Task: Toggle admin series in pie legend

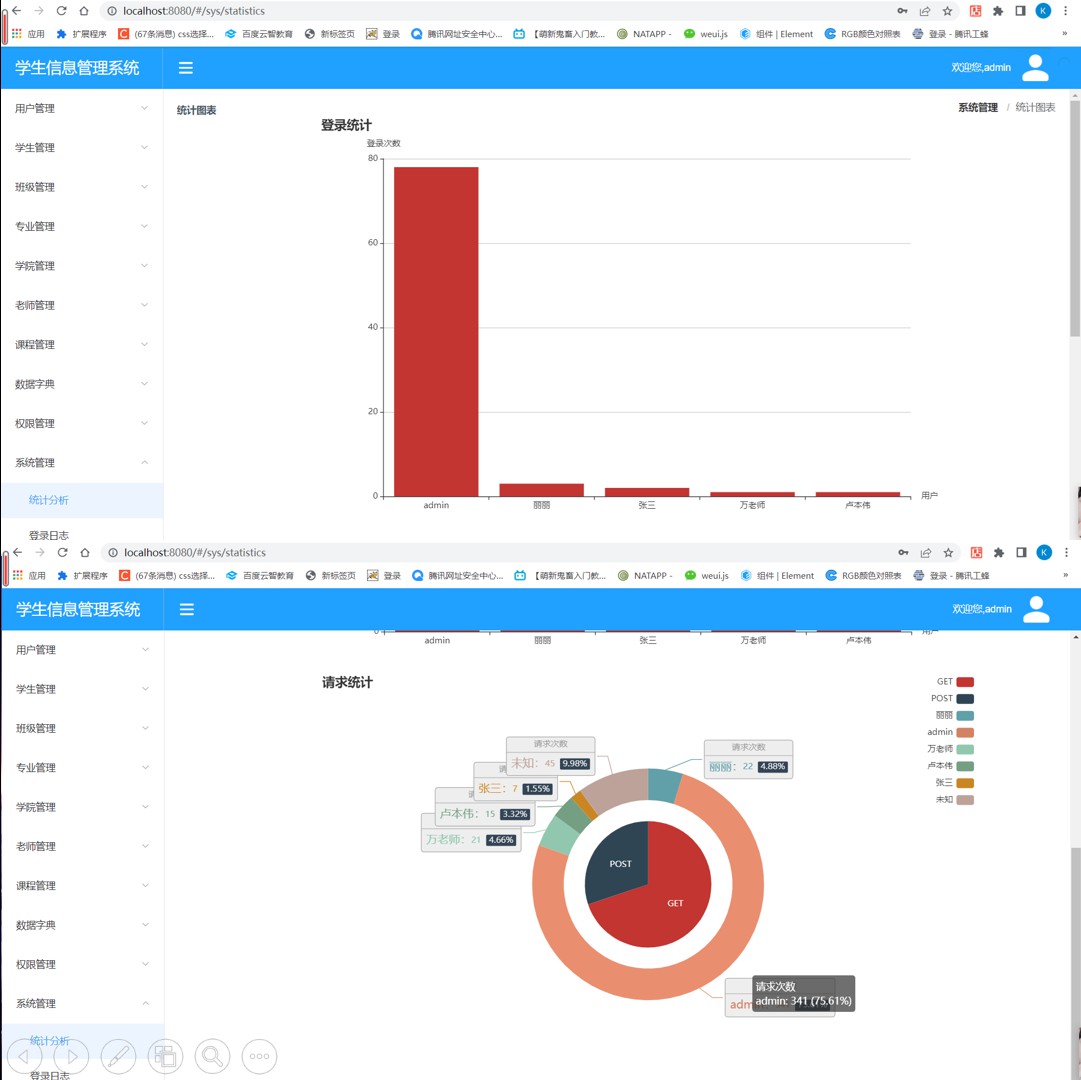Action: coord(951,732)
